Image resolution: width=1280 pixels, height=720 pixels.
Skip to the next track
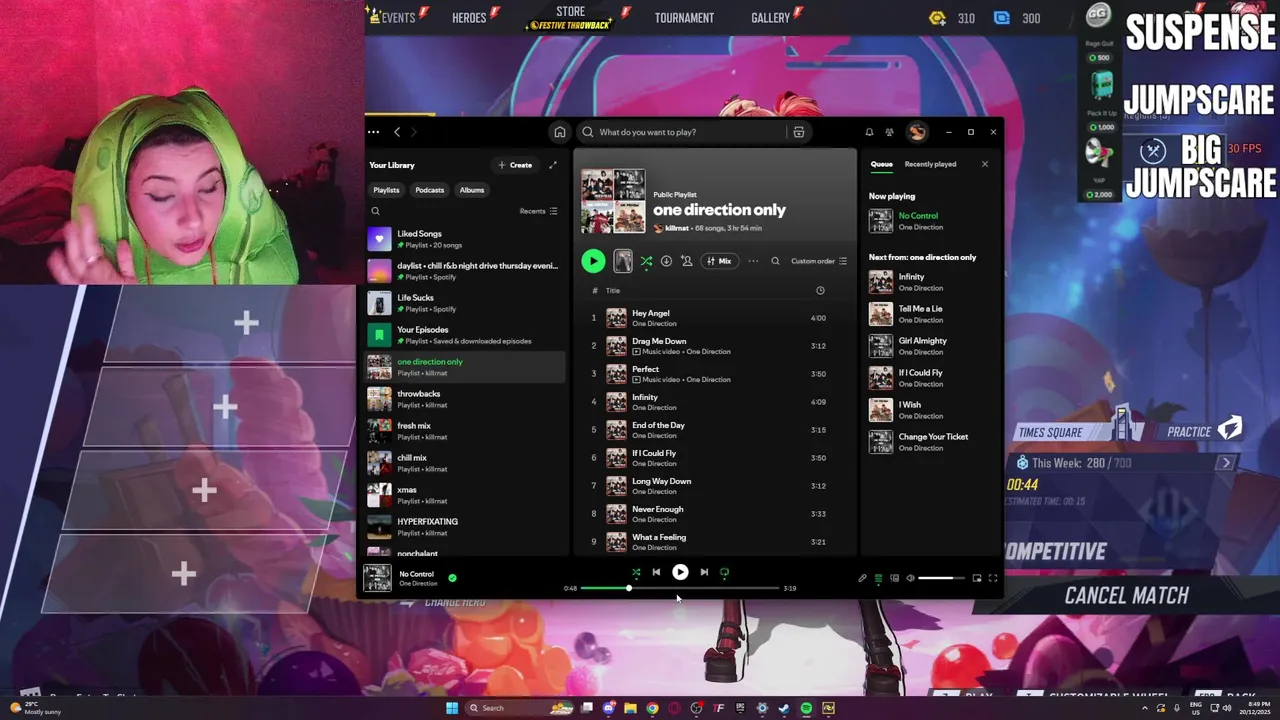point(704,572)
